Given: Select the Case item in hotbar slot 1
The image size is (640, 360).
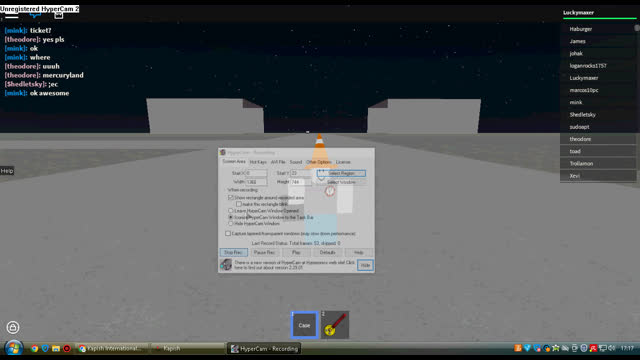Looking at the screenshot, I should [304, 325].
